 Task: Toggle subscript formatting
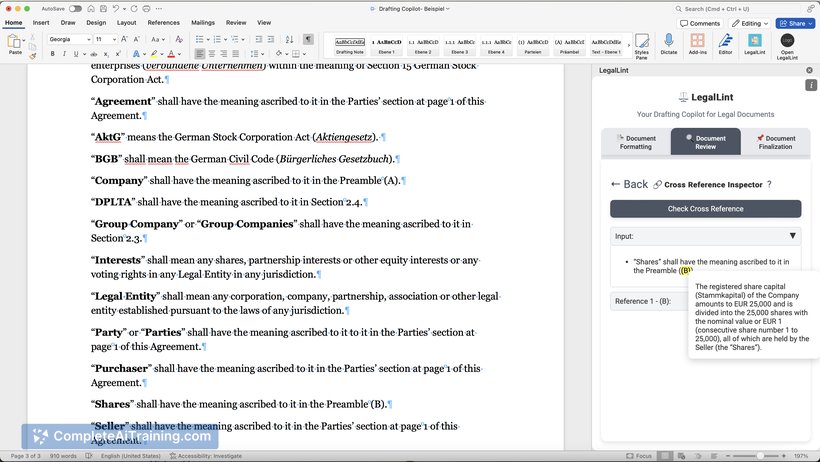(x=106, y=54)
